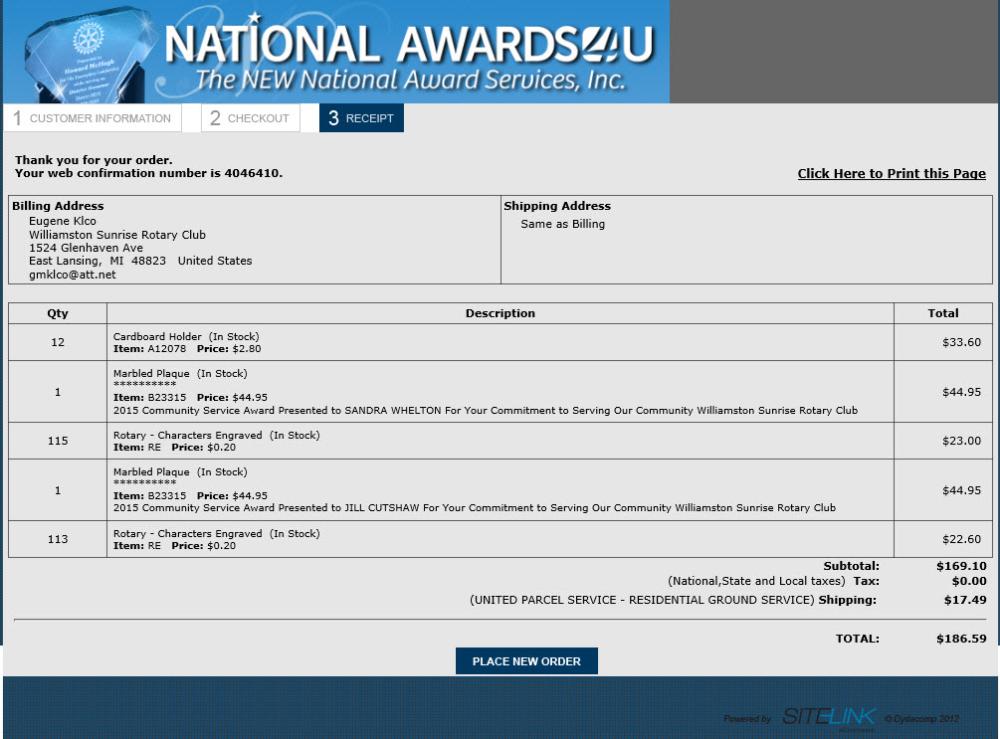Click the Item A12078 price line
This screenshot has width=1000, height=739.
point(187,349)
